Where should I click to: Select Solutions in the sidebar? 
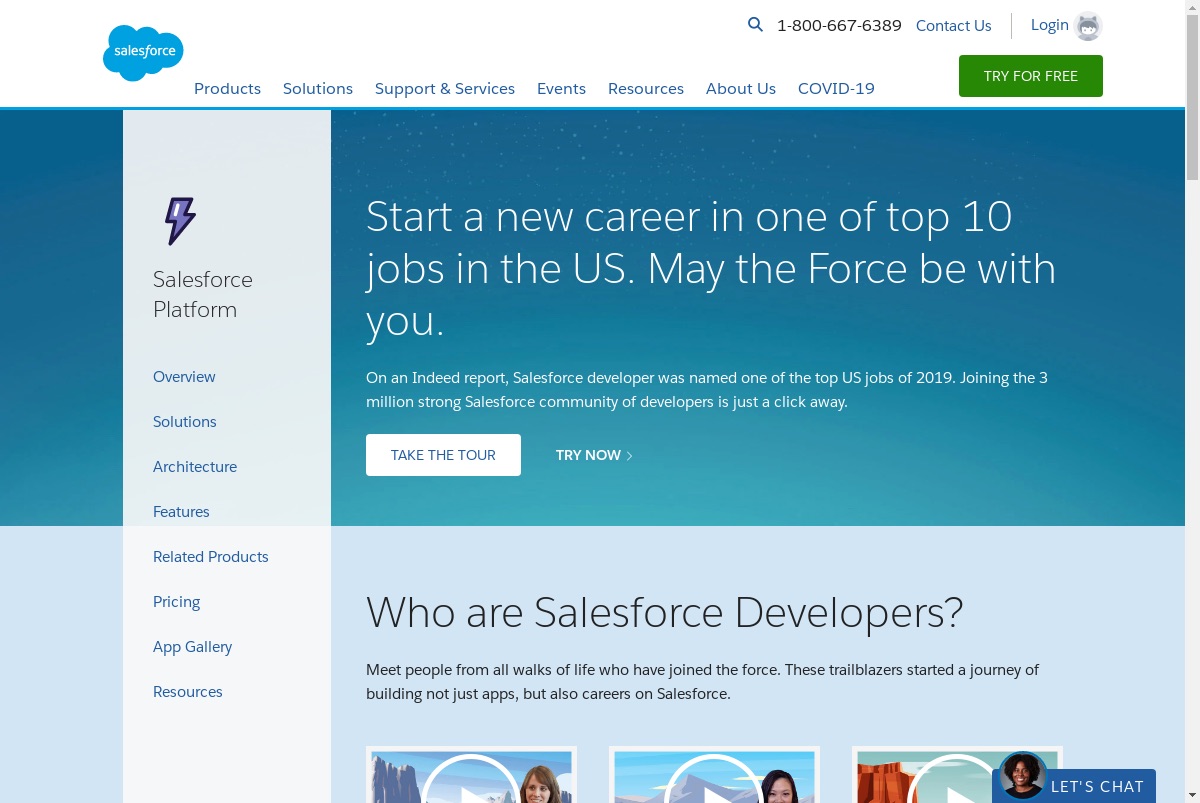(x=185, y=422)
